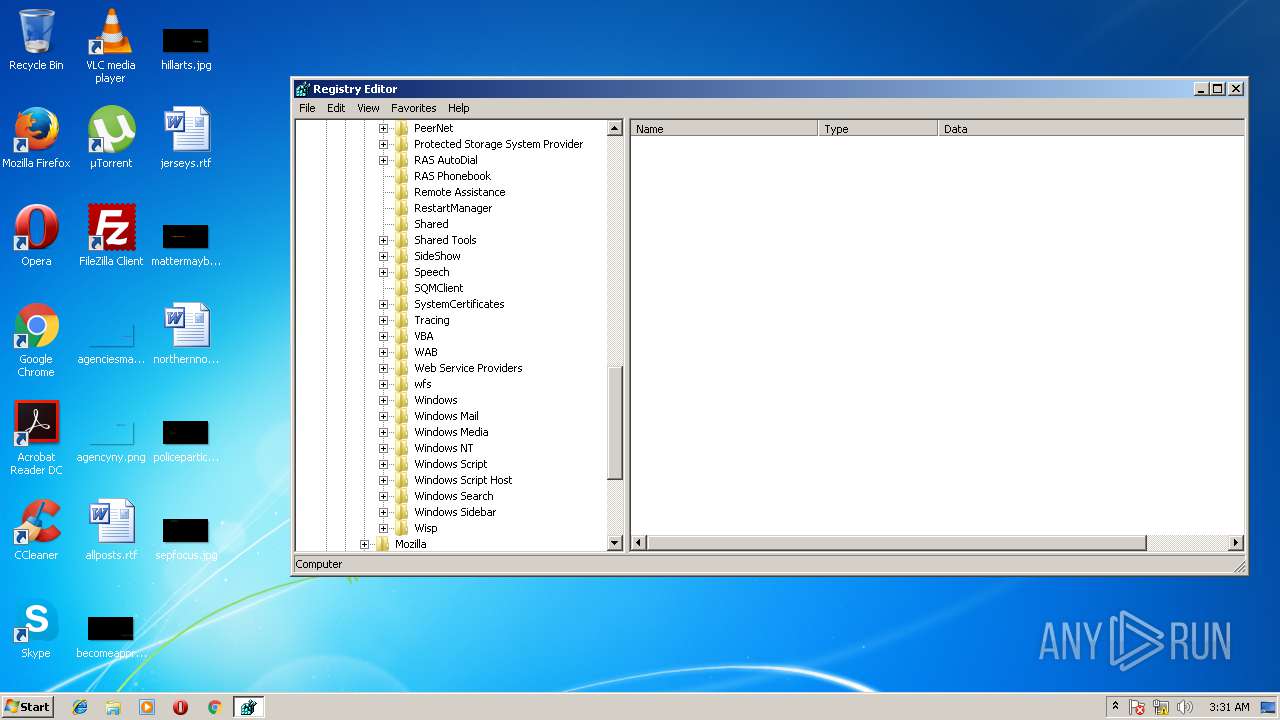Select the SideShow registry key
Screen dimensions: 1280x720
pos(437,256)
